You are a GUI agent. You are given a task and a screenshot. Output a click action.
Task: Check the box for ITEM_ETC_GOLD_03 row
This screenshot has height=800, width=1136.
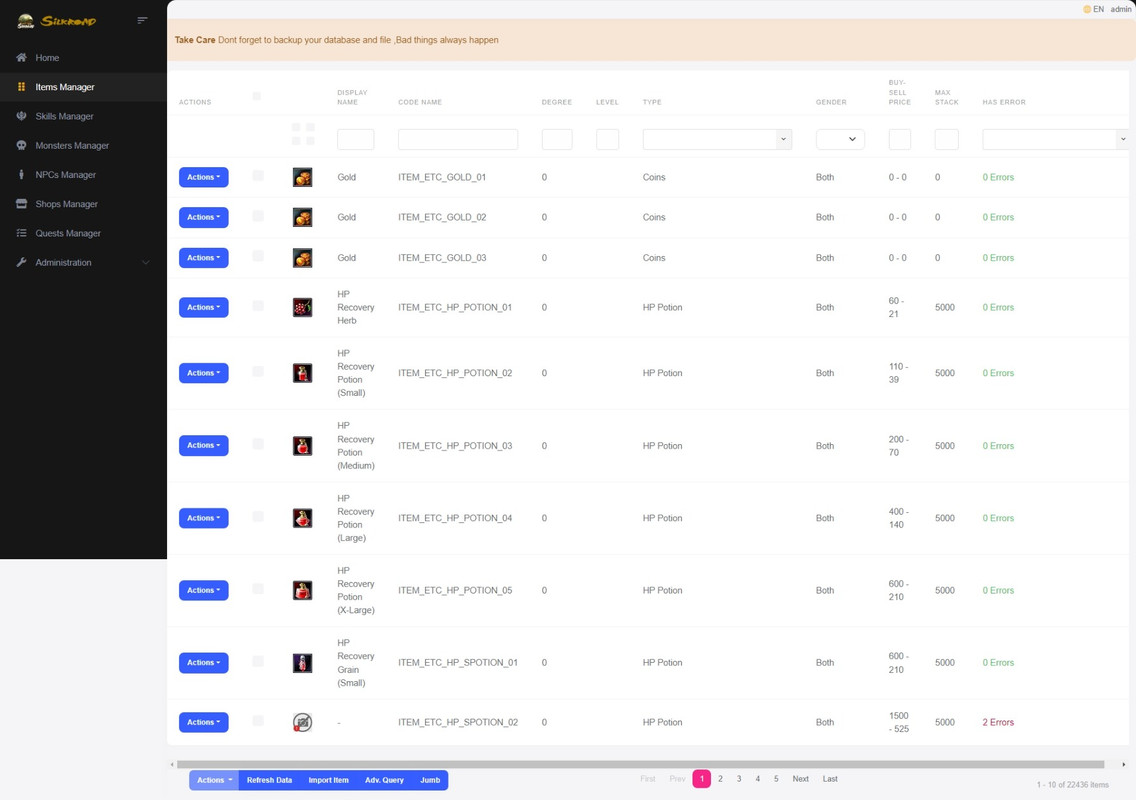tap(258, 257)
